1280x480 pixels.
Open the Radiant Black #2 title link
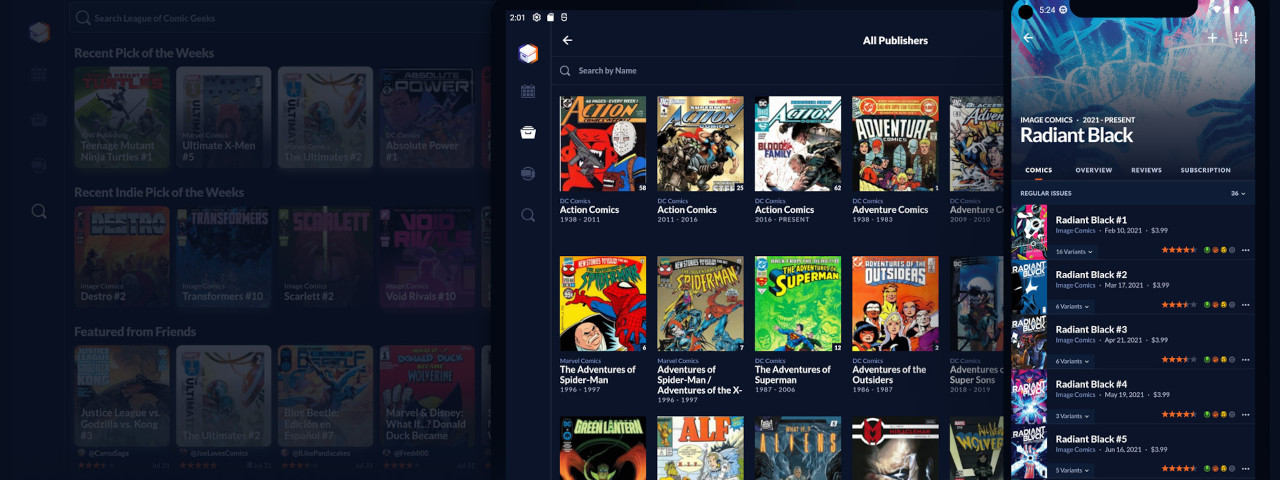tap(1091, 274)
